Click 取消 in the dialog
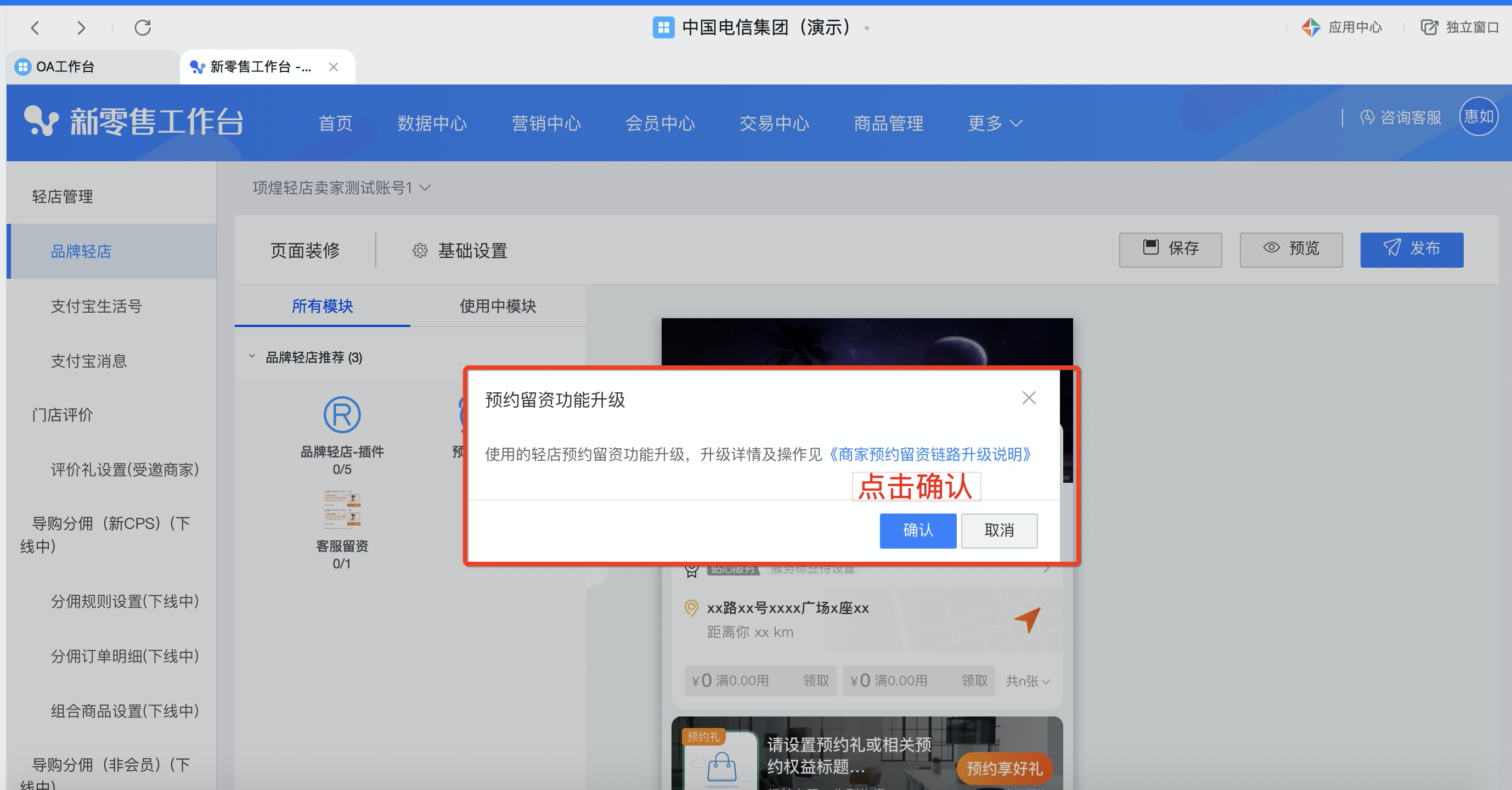The width and height of the screenshot is (1512, 790). tap(999, 531)
